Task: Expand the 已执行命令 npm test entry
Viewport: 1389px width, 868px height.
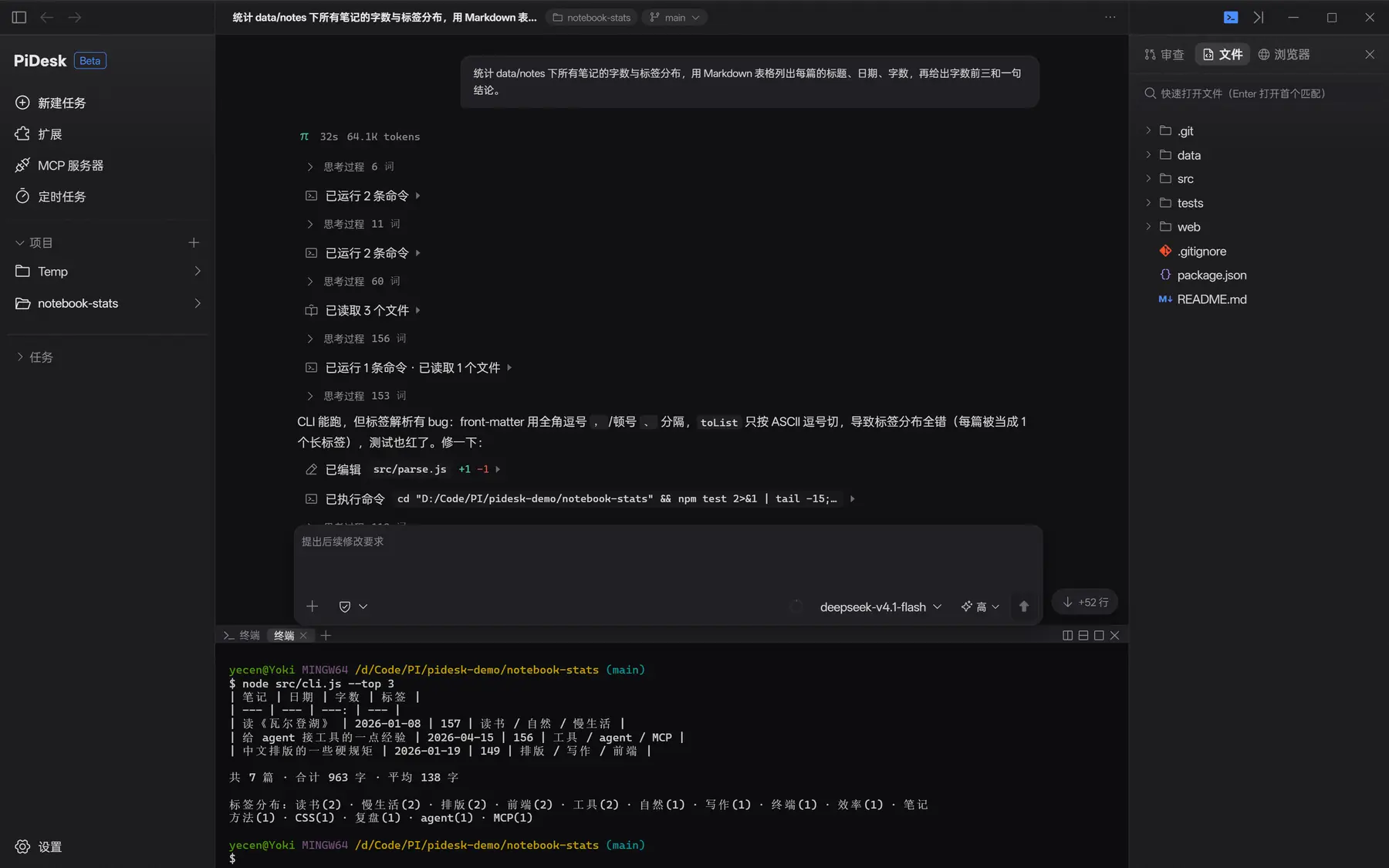Action: tap(580, 499)
